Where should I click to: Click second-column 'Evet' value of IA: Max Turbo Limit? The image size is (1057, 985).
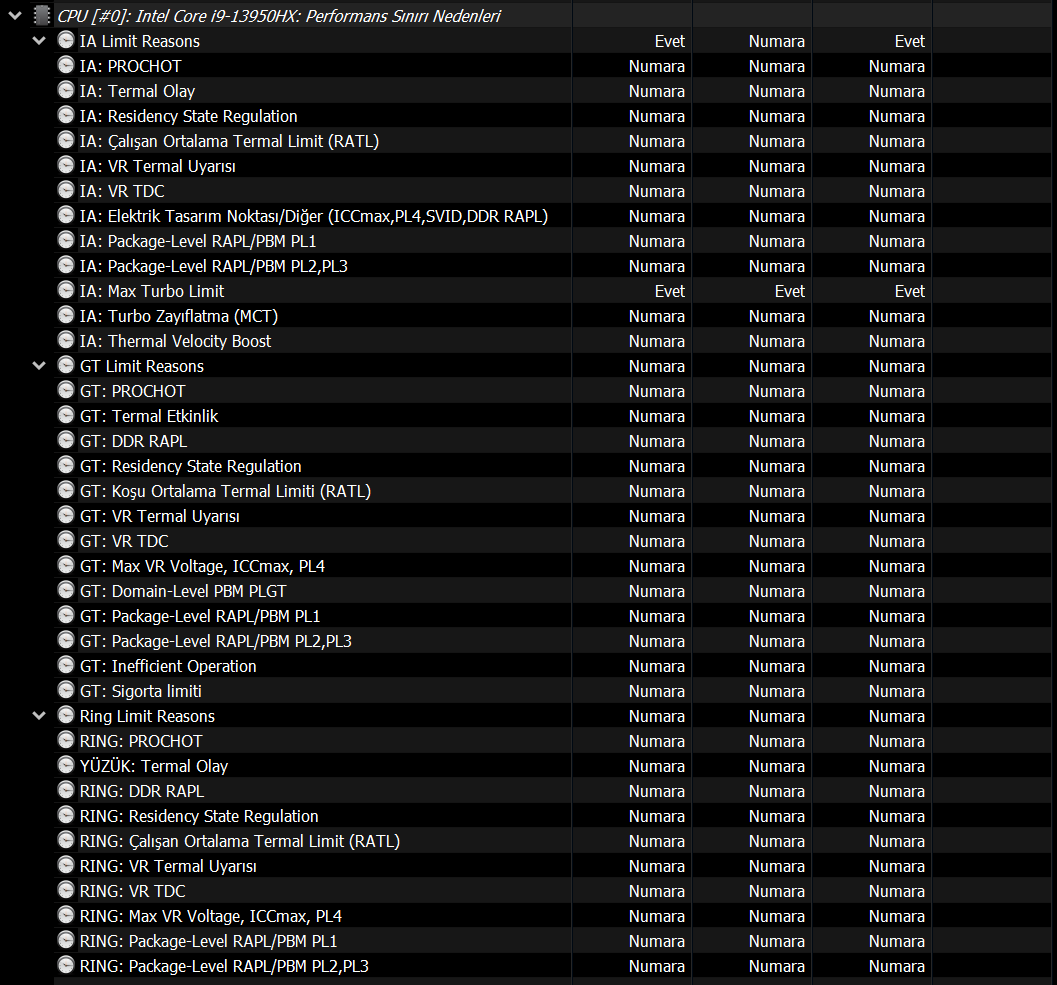click(x=789, y=291)
